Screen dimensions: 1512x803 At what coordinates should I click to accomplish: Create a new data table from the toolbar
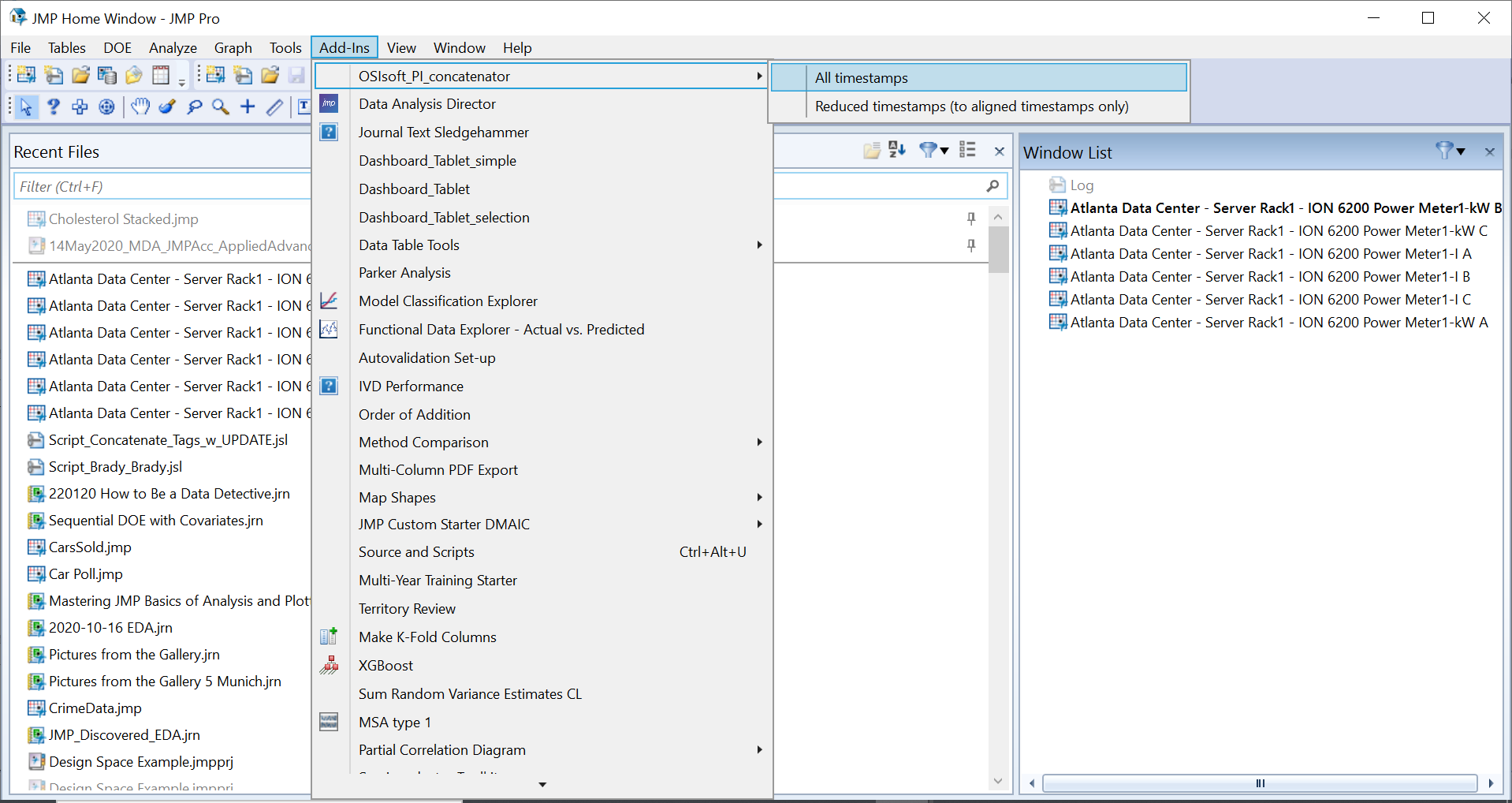[x=24, y=74]
